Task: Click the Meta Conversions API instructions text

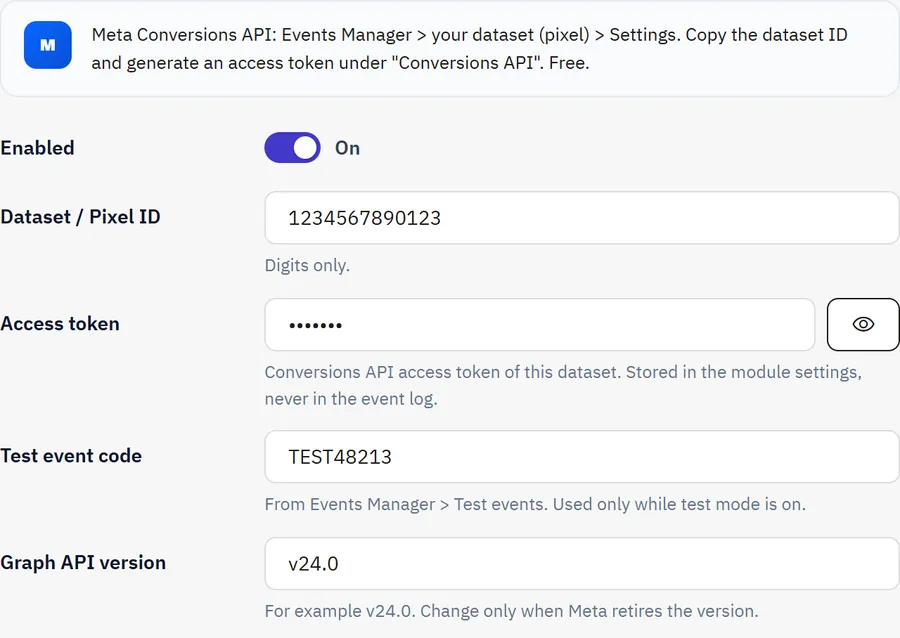Action: (x=470, y=48)
